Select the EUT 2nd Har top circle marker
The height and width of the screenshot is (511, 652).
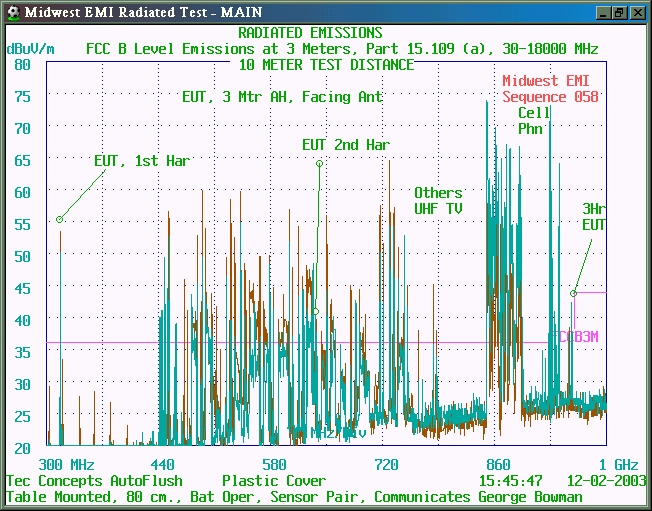point(319,163)
